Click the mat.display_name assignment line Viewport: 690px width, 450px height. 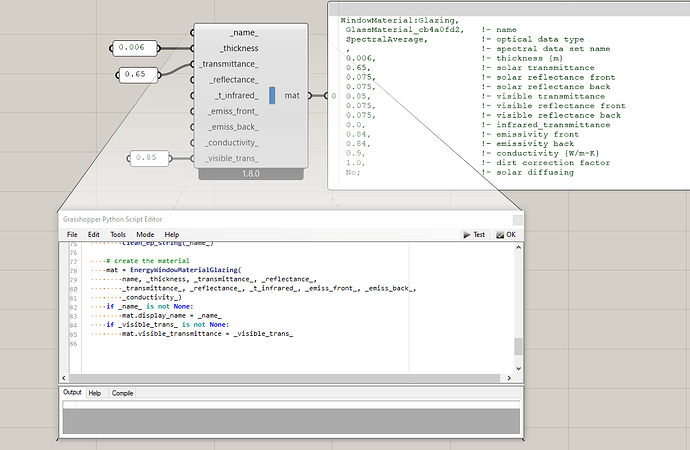pos(172,315)
